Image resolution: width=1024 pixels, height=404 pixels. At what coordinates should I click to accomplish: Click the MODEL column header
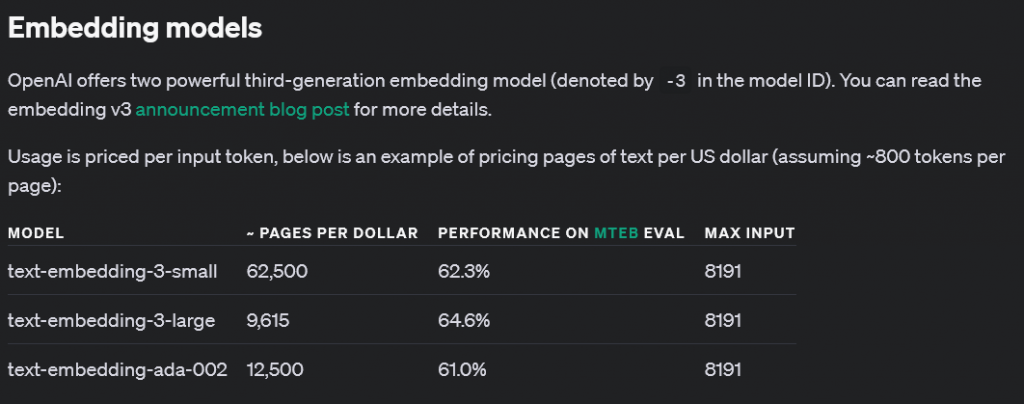(x=36, y=233)
